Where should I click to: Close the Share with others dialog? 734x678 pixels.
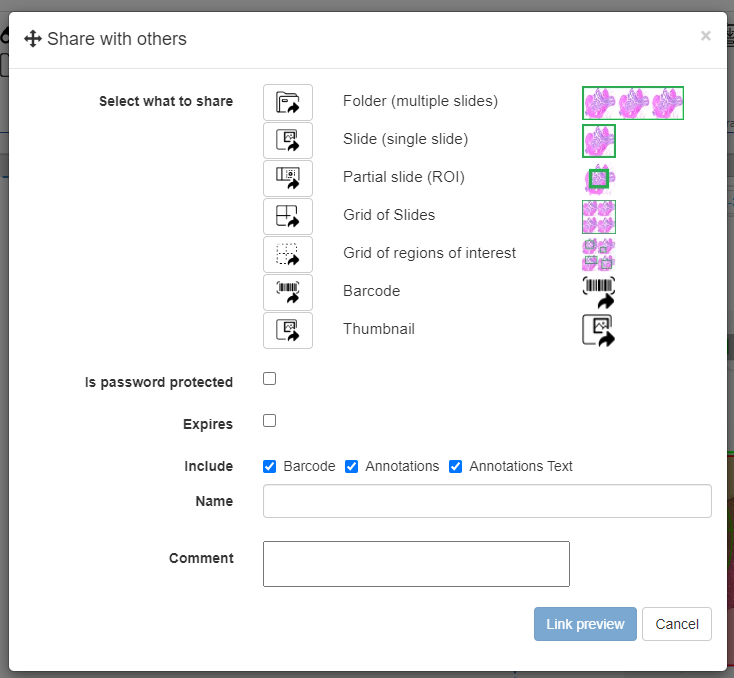(706, 36)
